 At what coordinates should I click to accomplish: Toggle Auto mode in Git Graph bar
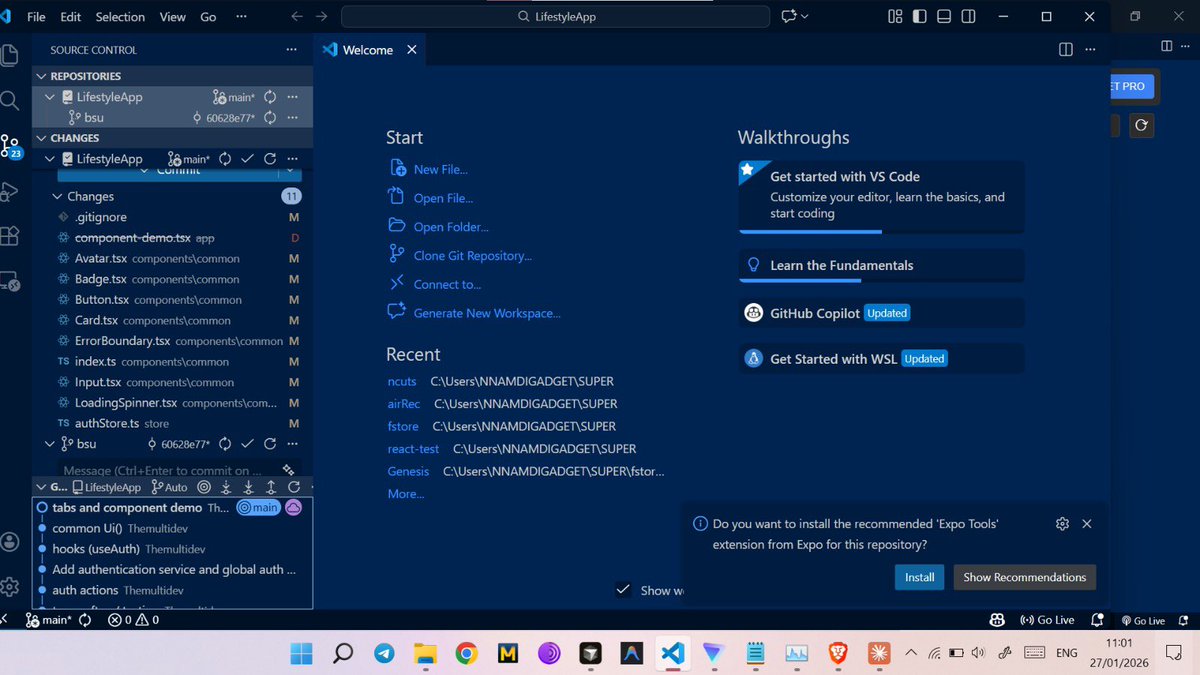click(x=175, y=487)
